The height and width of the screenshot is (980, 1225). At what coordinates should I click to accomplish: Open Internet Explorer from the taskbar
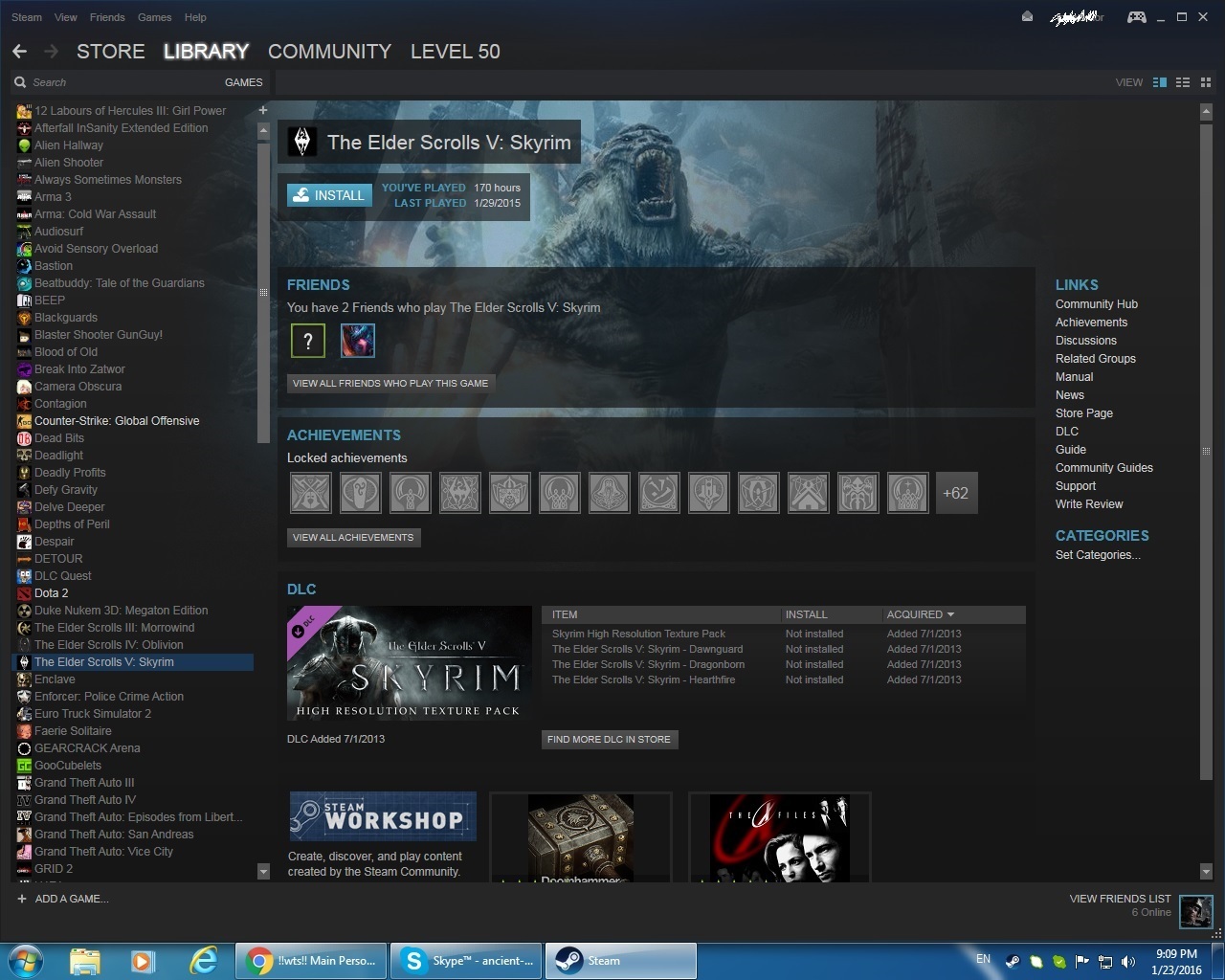(x=203, y=960)
